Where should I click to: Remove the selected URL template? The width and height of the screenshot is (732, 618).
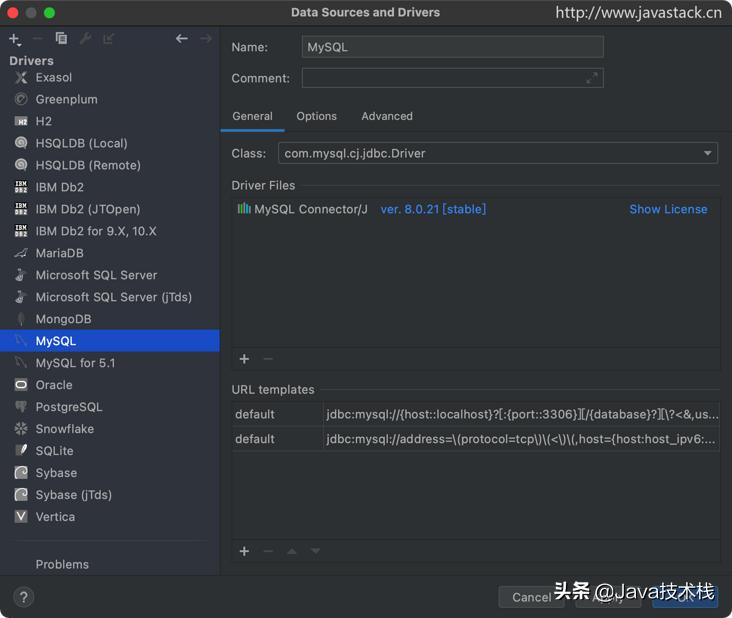click(x=268, y=551)
